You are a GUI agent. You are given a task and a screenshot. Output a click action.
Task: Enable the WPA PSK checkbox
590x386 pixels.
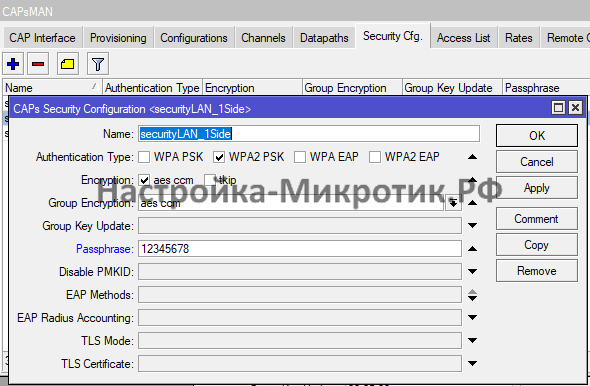point(144,157)
